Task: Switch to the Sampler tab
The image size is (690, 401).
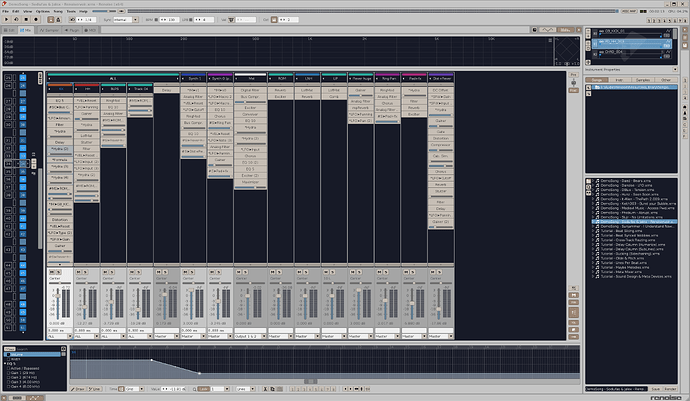Action: (49, 30)
